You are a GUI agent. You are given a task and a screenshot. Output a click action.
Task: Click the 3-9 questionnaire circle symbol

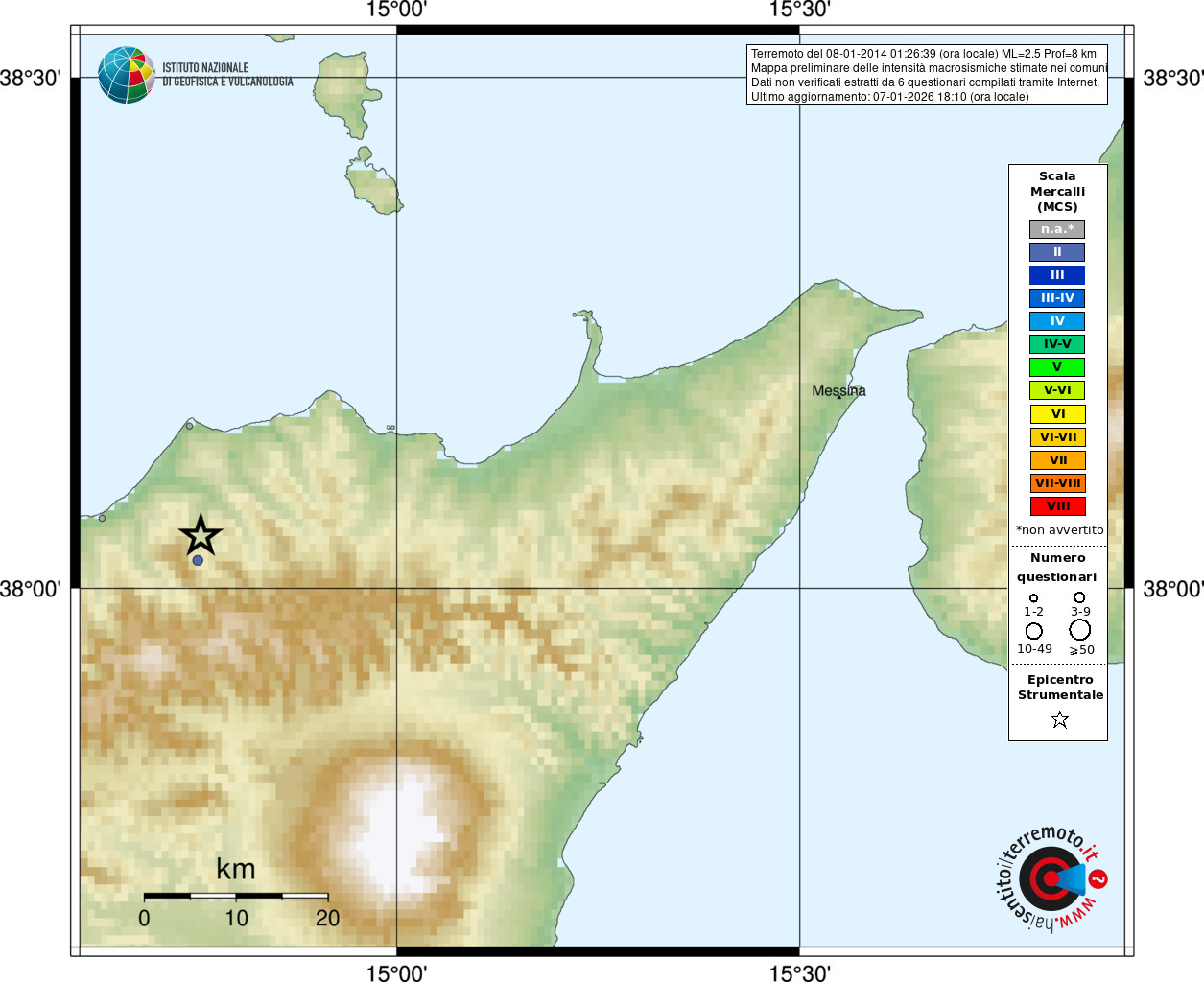click(1079, 597)
